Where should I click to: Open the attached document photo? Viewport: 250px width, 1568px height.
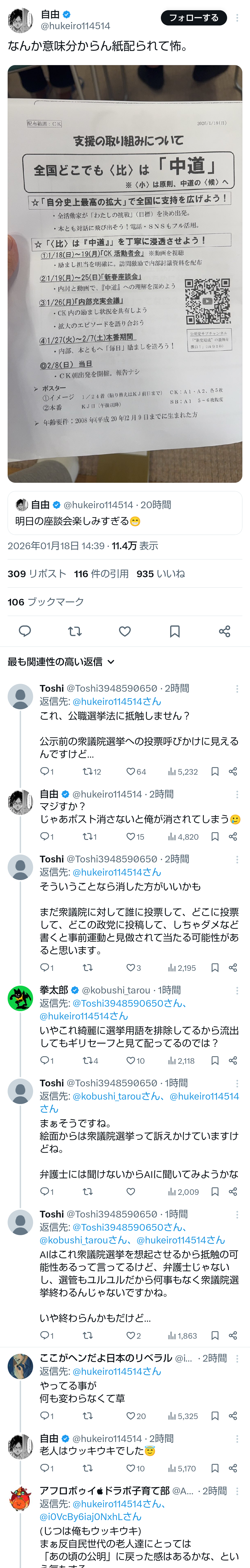[125, 274]
